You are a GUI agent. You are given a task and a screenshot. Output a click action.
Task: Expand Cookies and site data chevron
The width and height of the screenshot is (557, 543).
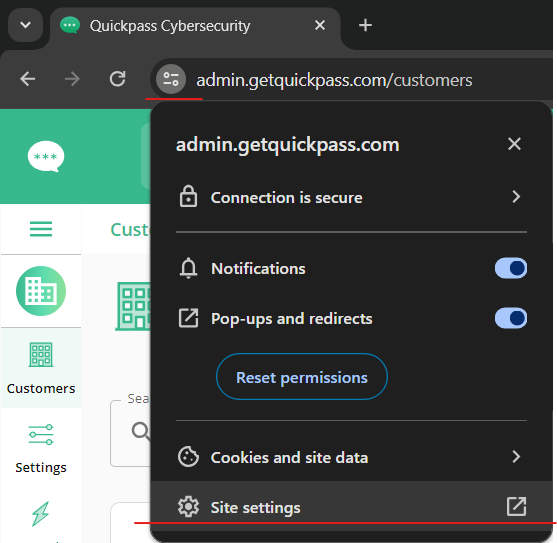tap(516, 456)
